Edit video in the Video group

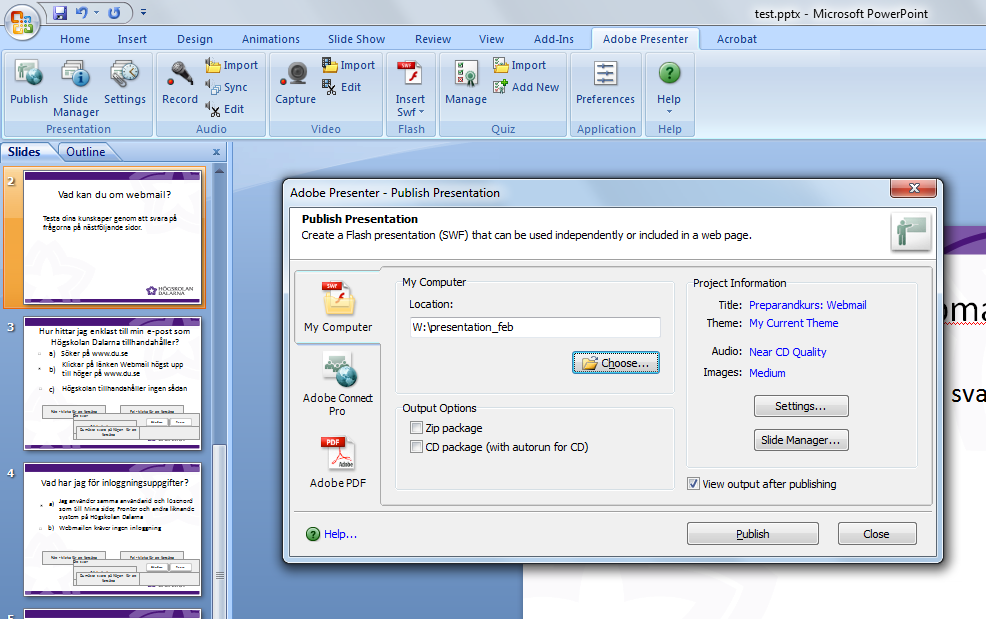(x=341, y=87)
